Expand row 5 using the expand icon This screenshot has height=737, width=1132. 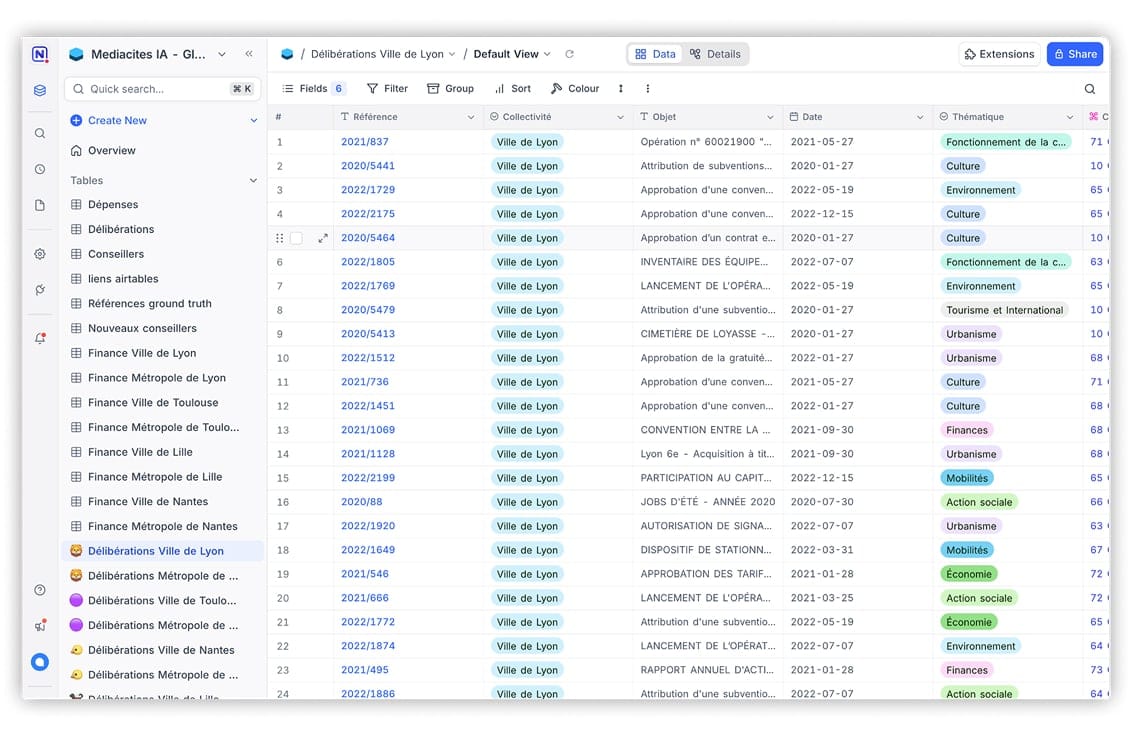click(323, 238)
